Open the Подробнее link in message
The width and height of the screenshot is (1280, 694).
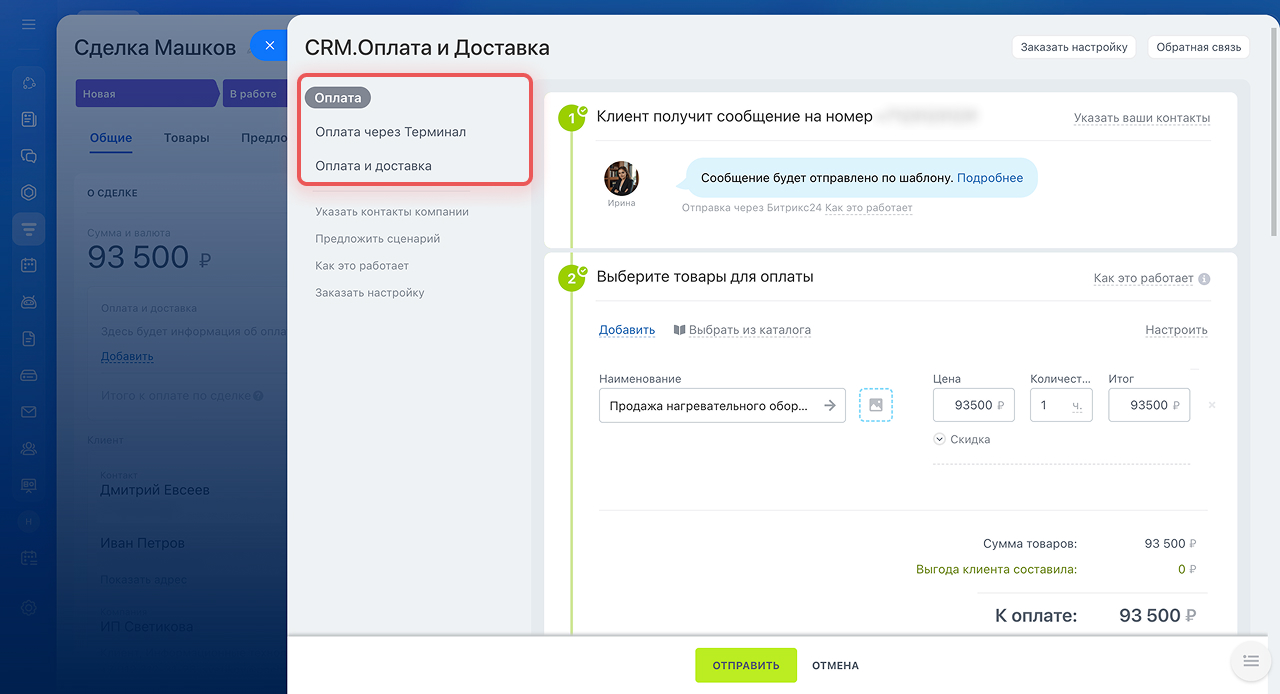pos(990,178)
